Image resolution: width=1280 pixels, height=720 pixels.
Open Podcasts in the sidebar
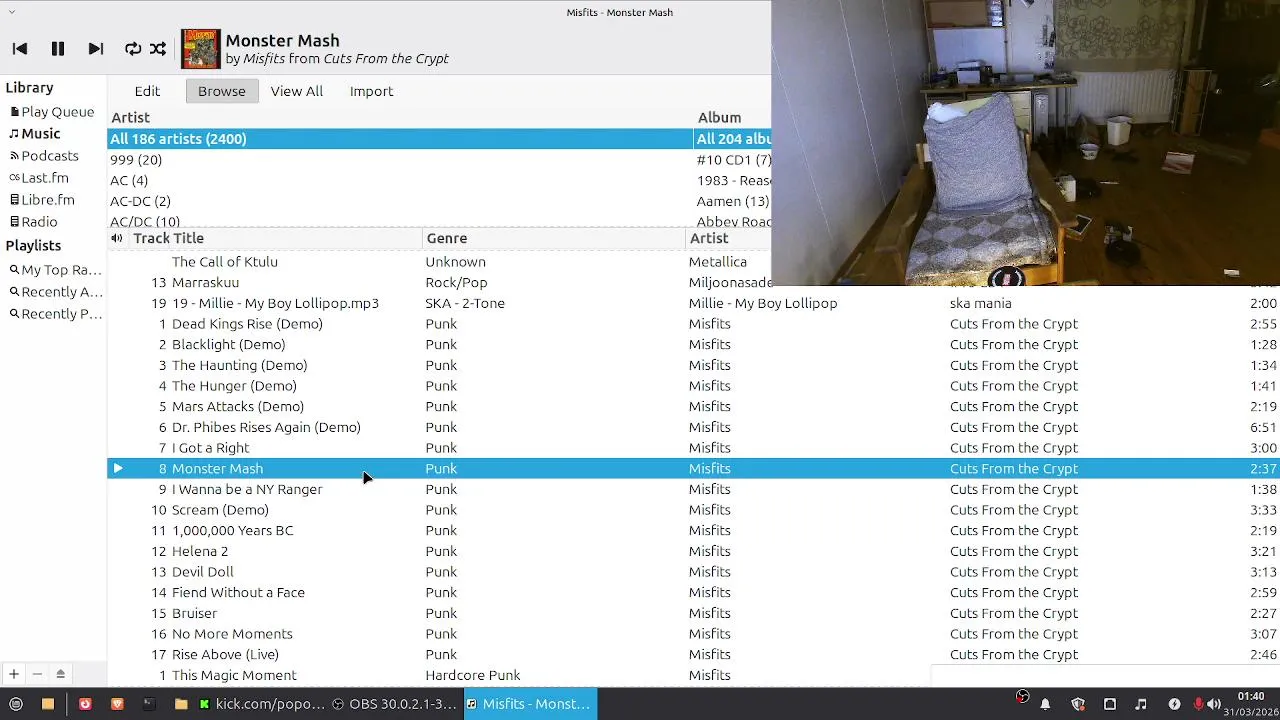[x=44, y=156]
